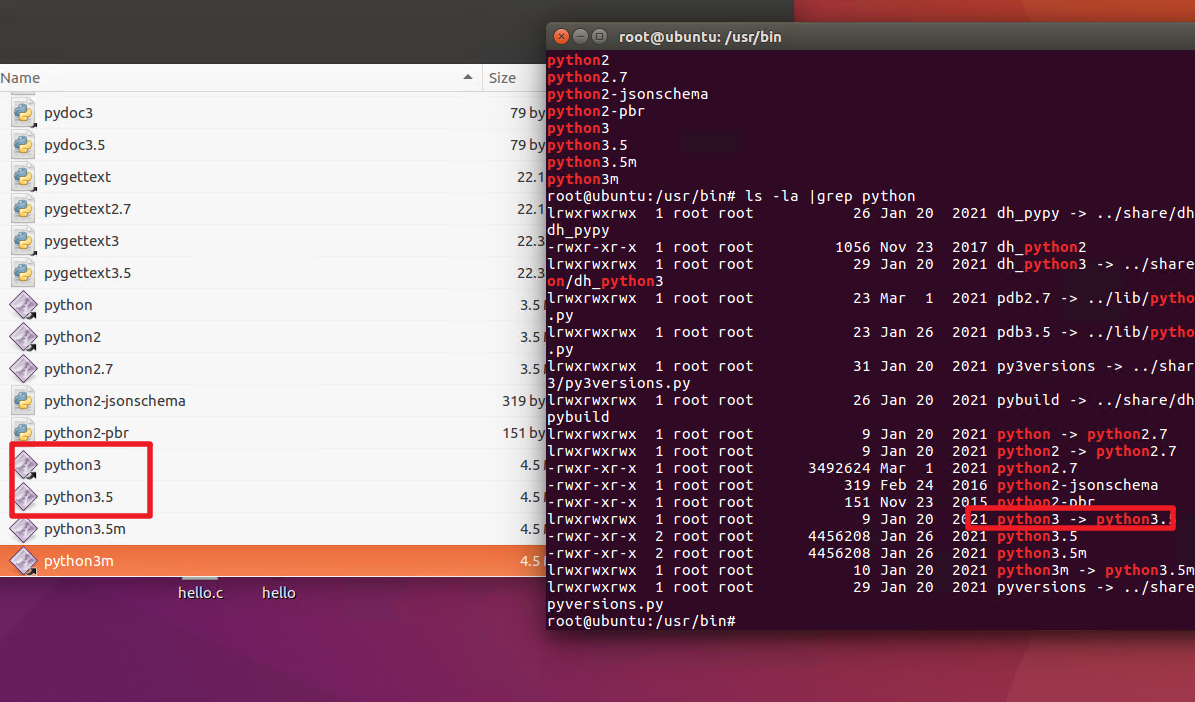
Task: Click the python3 executable link icon
Action: (25, 465)
